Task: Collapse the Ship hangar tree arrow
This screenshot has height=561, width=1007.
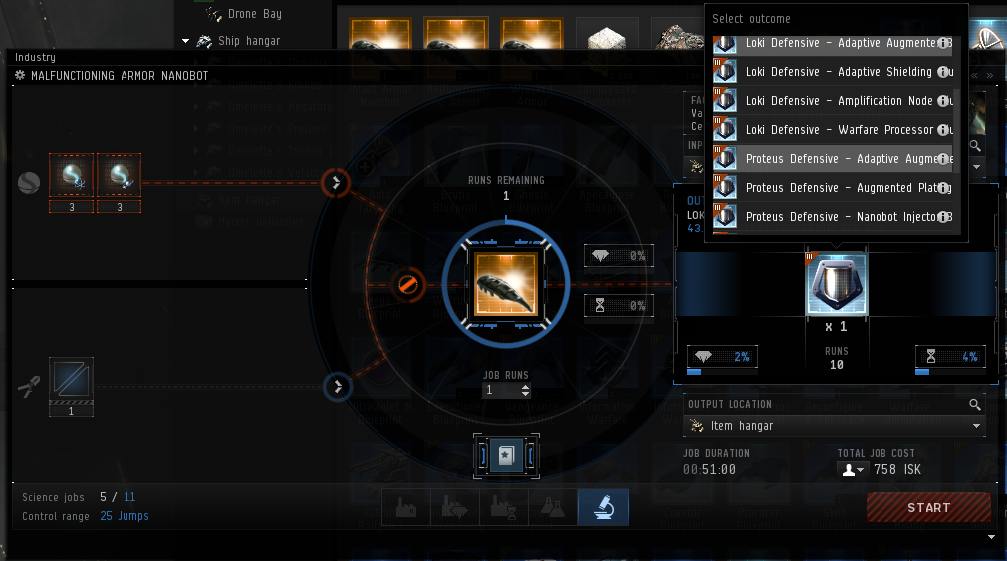Action: tap(186, 41)
